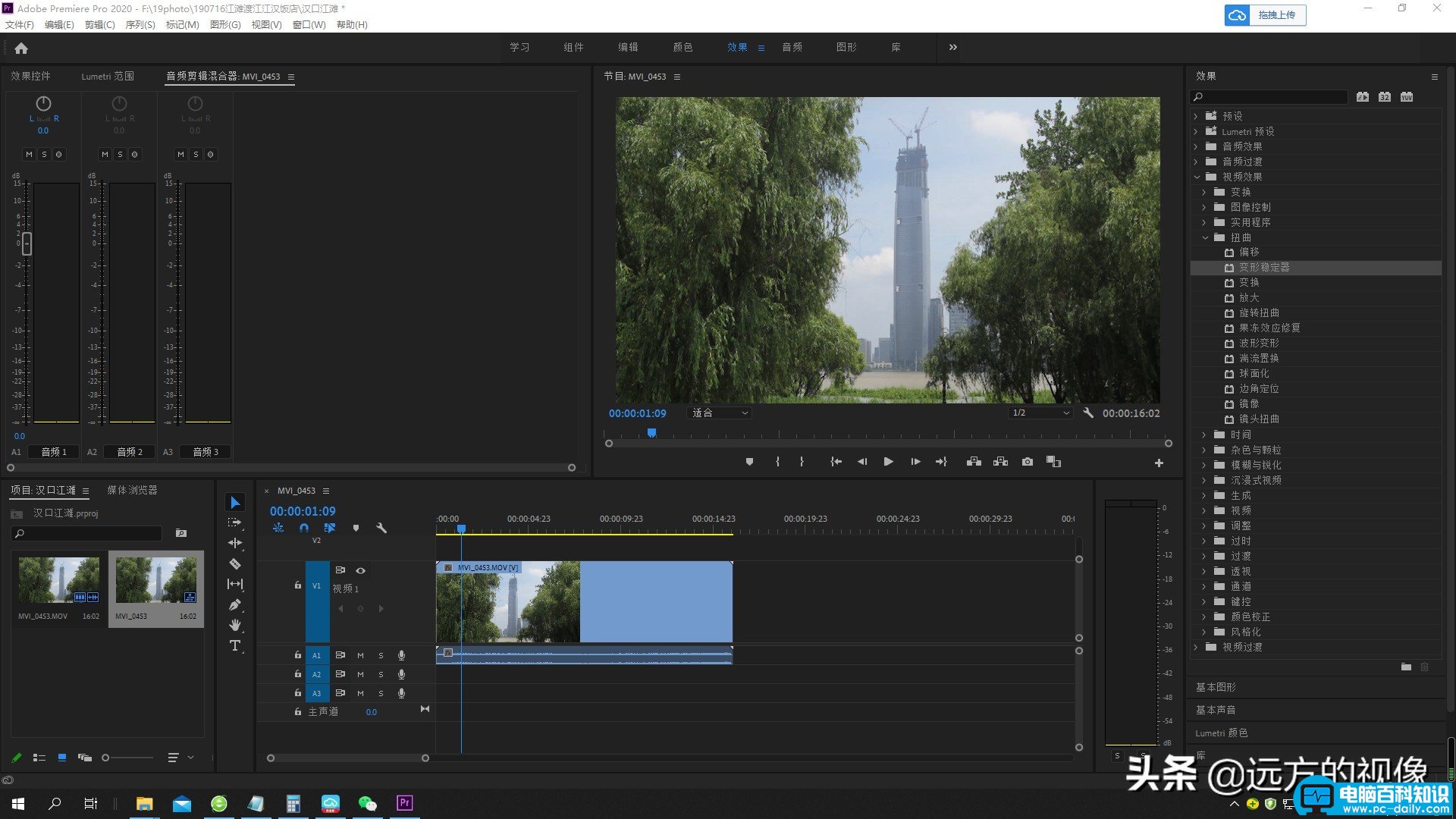Go to Out point button

pyautogui.click(x=941, y=462)
